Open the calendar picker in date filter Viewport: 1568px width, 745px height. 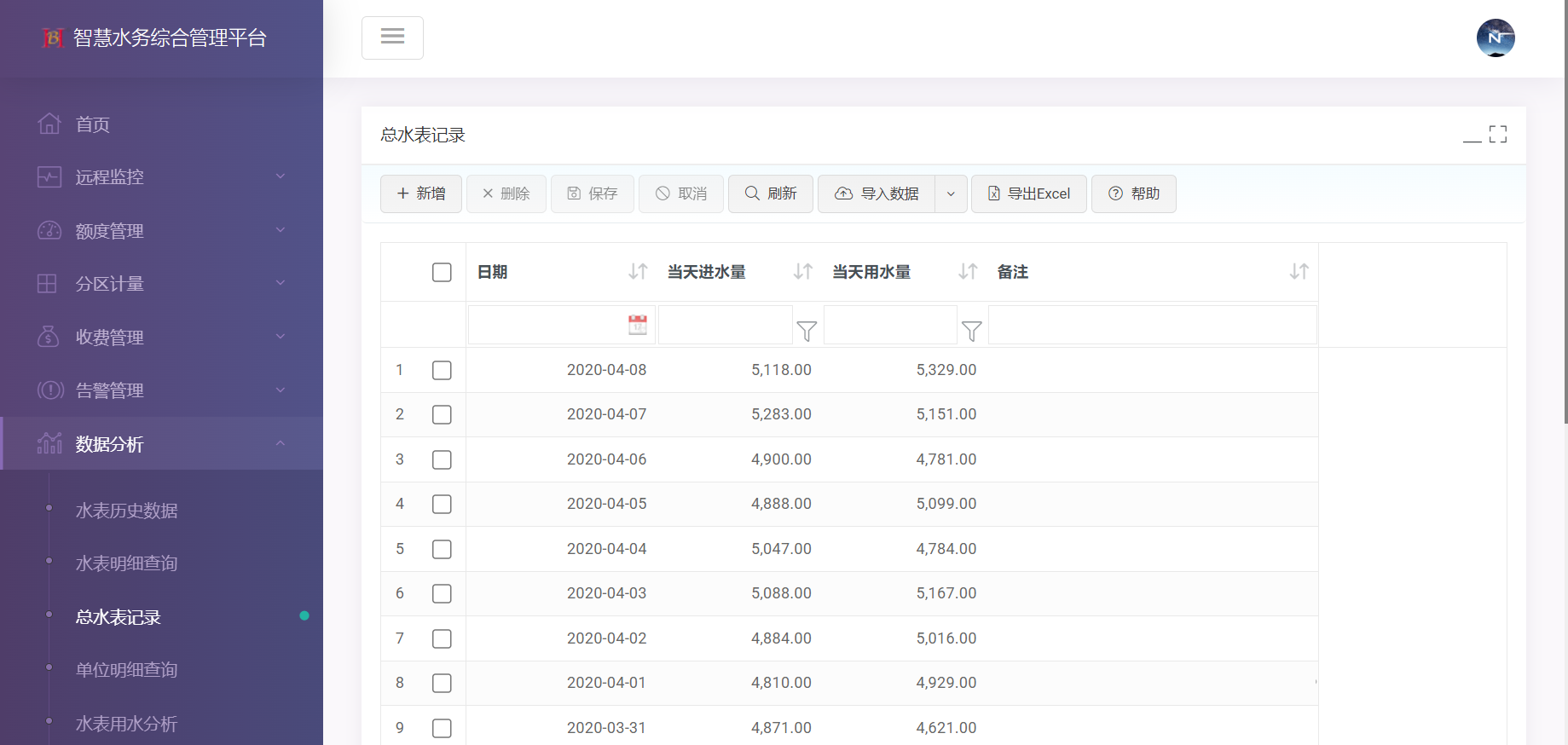637,325
